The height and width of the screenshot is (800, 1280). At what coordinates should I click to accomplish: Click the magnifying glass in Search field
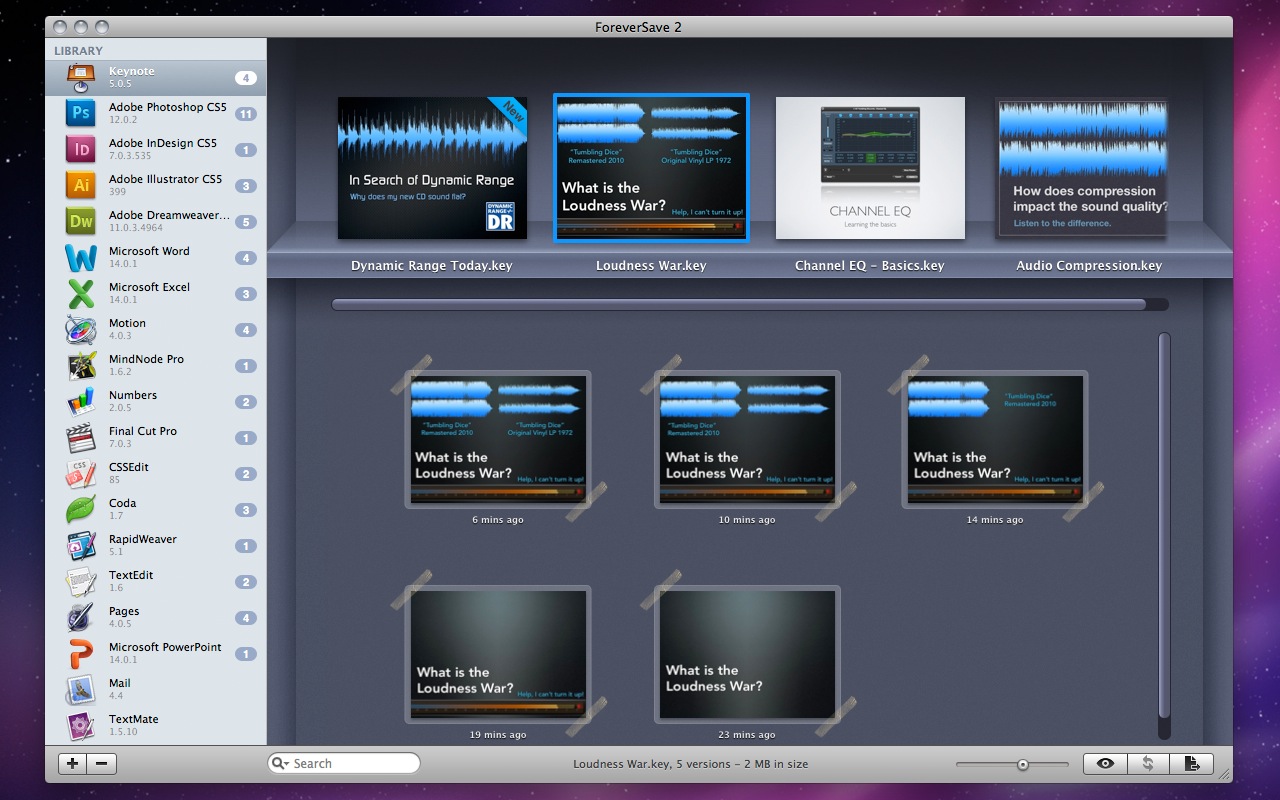tap(281, 763)
